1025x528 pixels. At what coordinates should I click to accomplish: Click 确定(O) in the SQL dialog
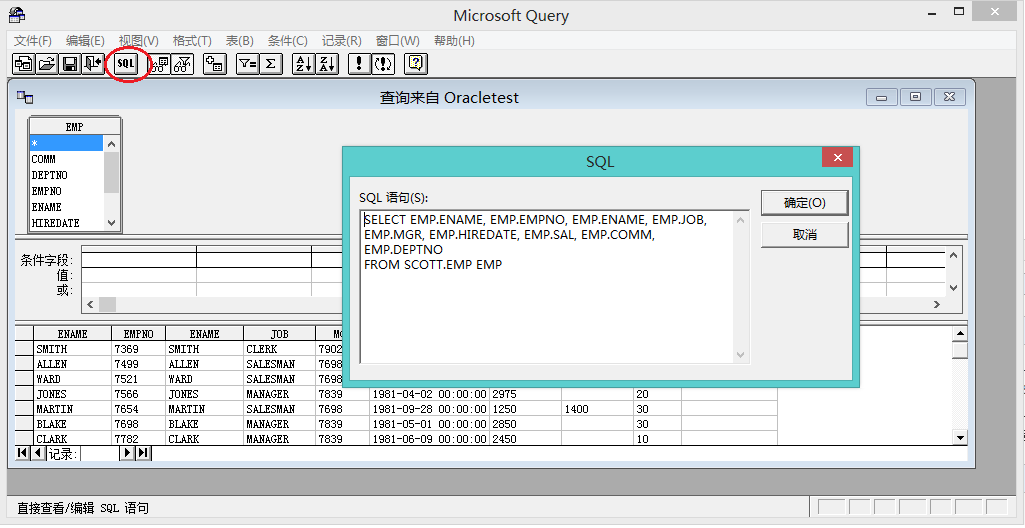[x=805, y=203]
